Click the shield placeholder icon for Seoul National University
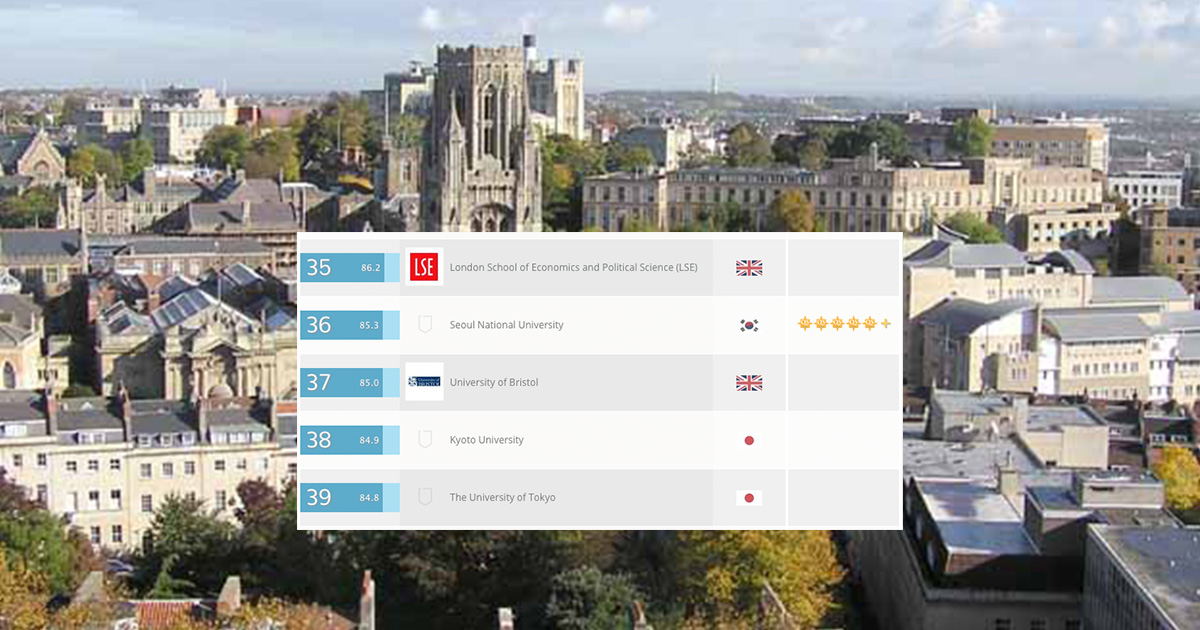Image resolution: width=1200 pixels, height=630 pixels. pos(425,324)
